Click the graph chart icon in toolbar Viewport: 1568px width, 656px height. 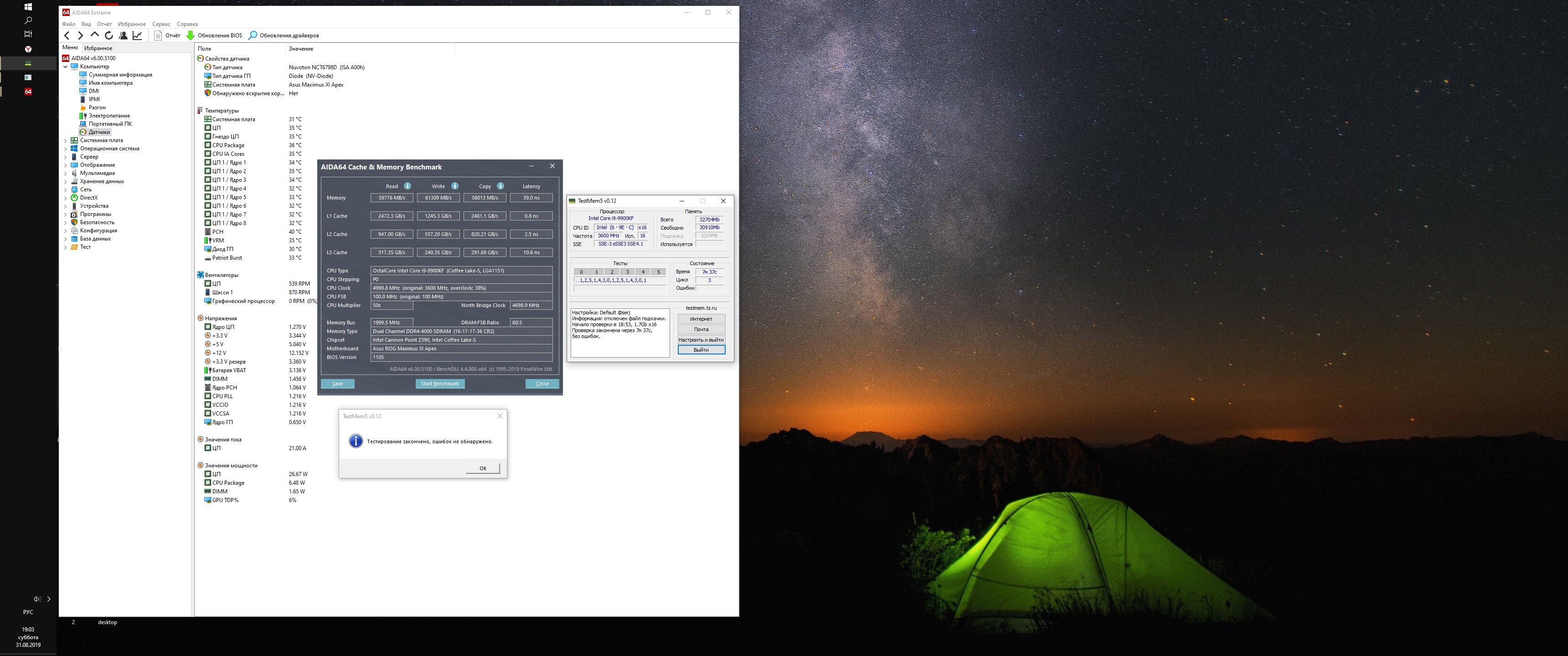pos(138,35)
